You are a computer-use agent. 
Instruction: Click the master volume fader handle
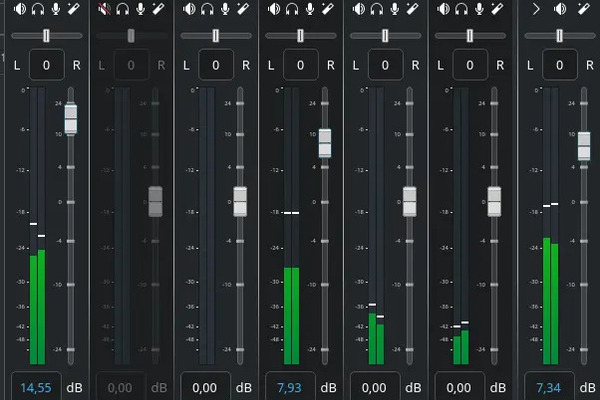(x=584, y=146)
